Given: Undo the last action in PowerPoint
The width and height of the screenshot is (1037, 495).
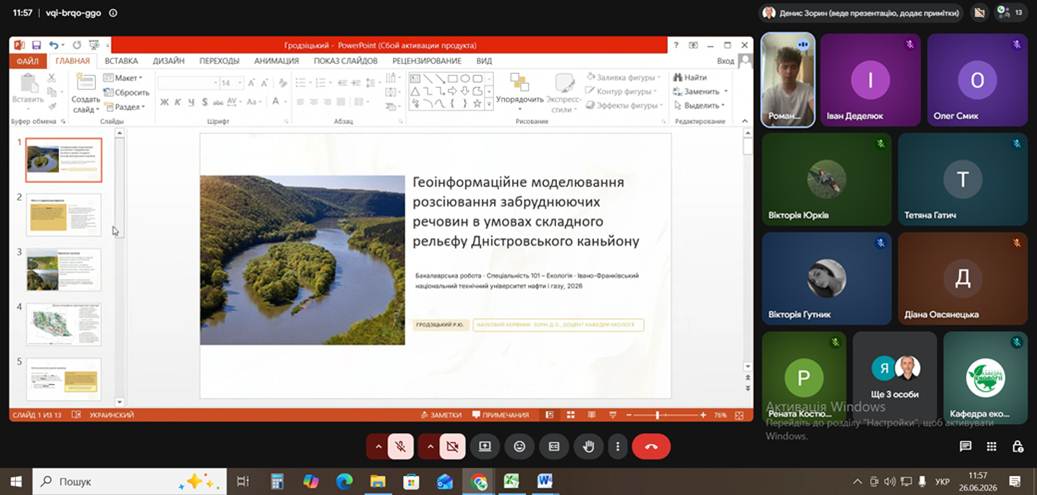Looking at the screenshot, I should click(53, 45).
